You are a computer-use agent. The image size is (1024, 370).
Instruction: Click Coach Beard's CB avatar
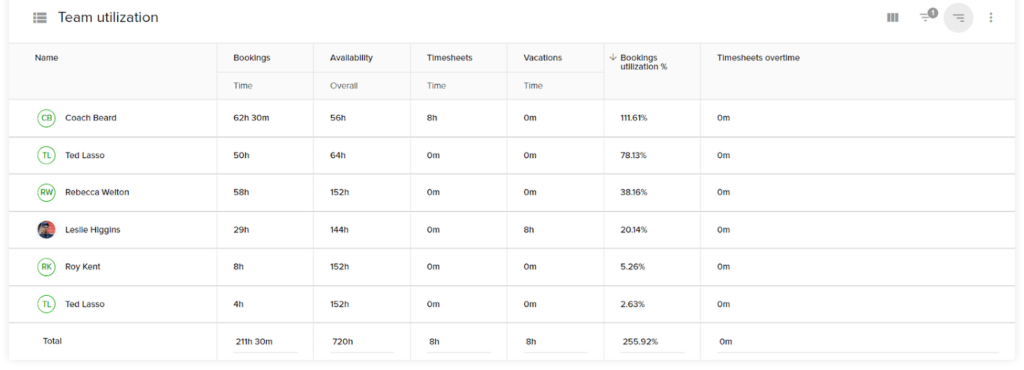coord(46,118)
